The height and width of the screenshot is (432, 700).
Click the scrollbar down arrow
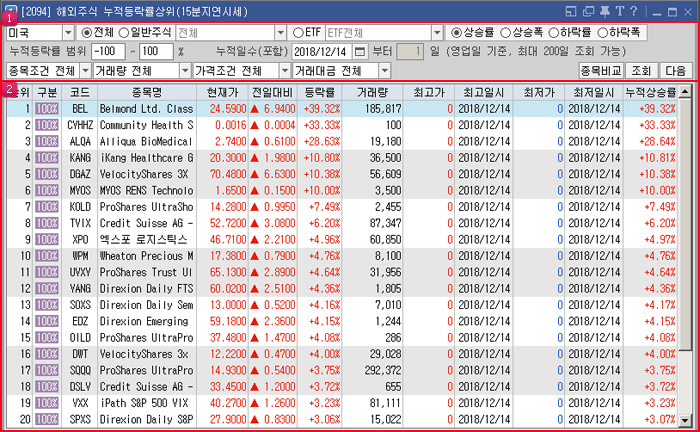point(684,420)
